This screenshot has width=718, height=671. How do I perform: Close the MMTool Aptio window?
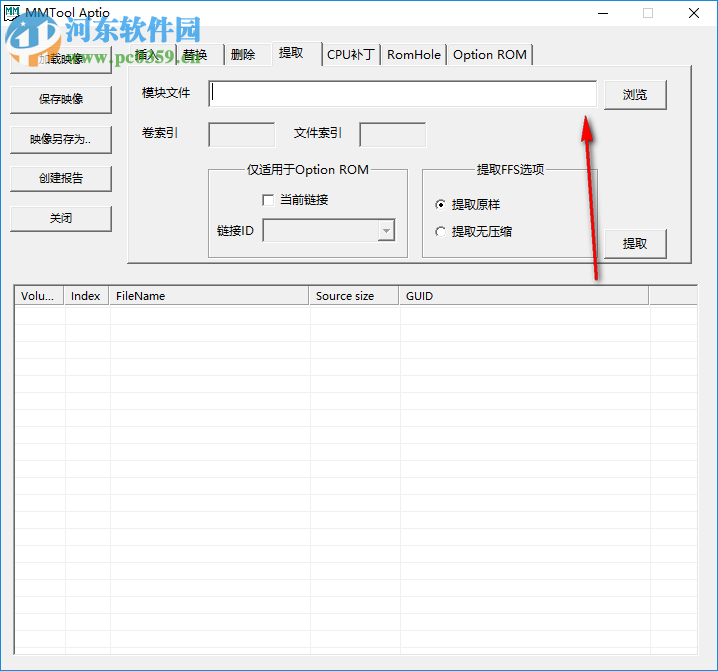tap(694, 13)
